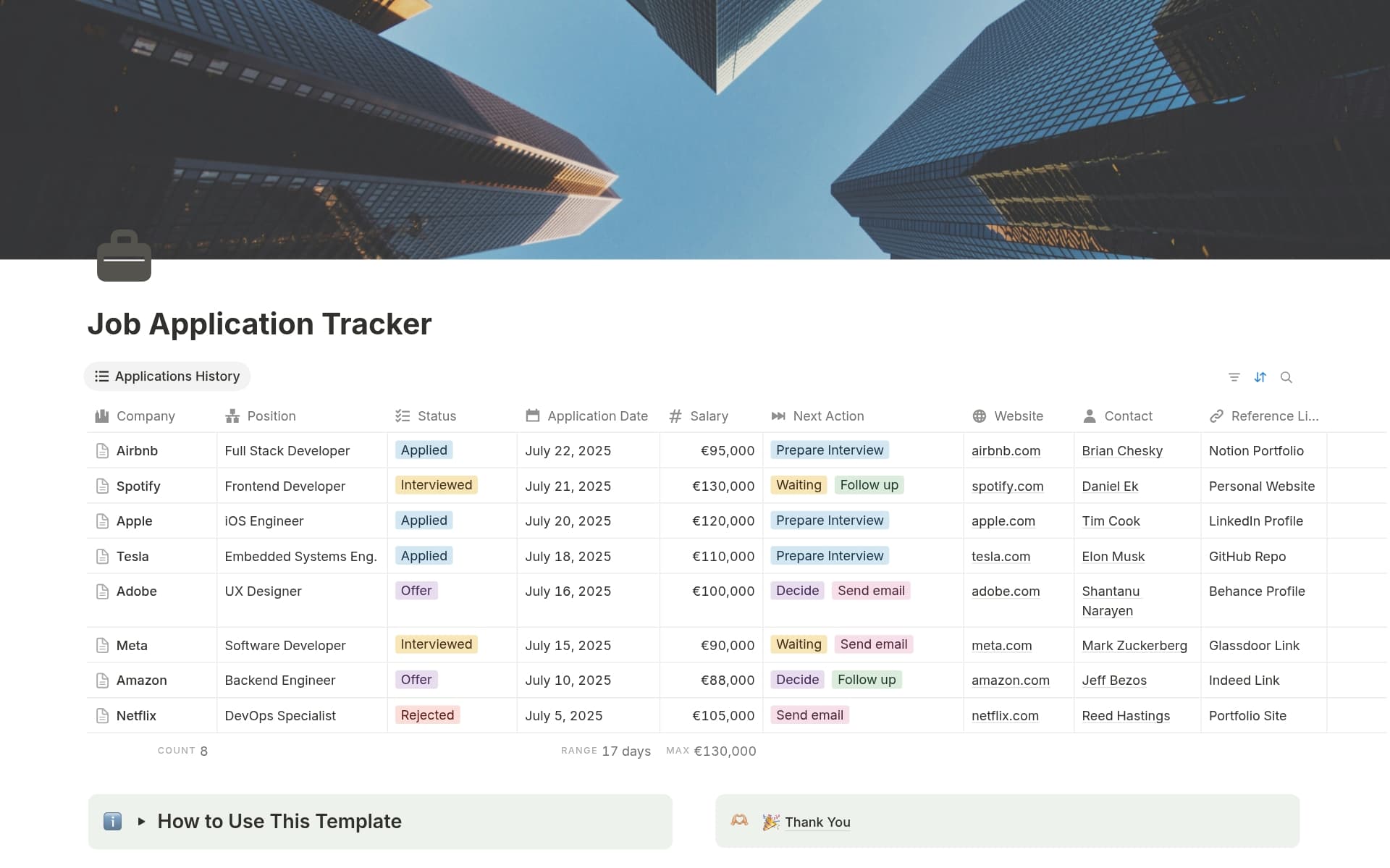Open the Application Date header menu
The height and width of the screenshot is (868, 1390).
[589, 416]
